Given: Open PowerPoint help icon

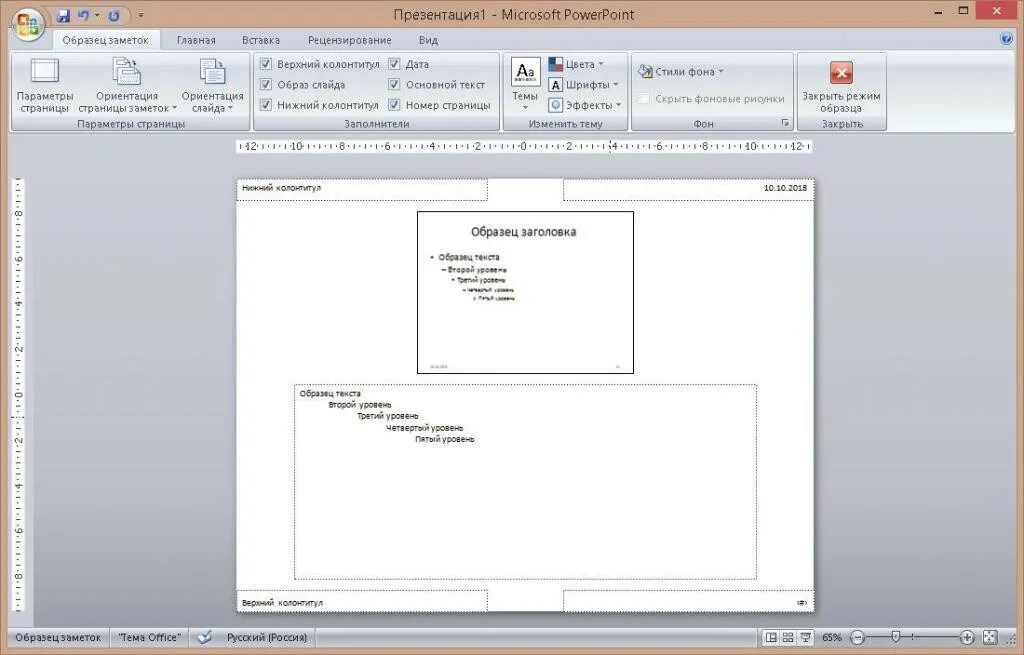Looking at the screenshot, I should (x=1006, y=39).
